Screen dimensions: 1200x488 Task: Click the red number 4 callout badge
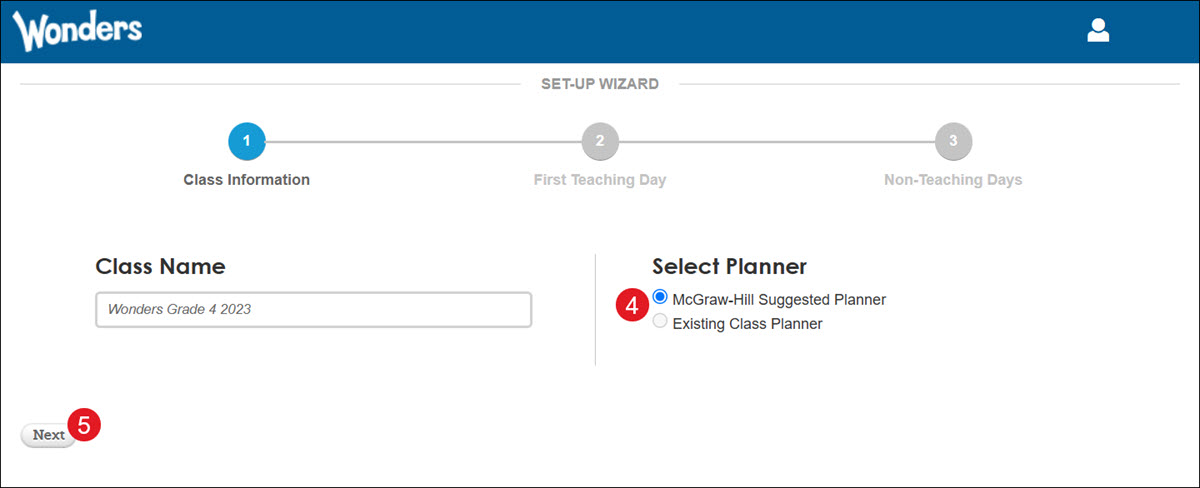point(630,306)
